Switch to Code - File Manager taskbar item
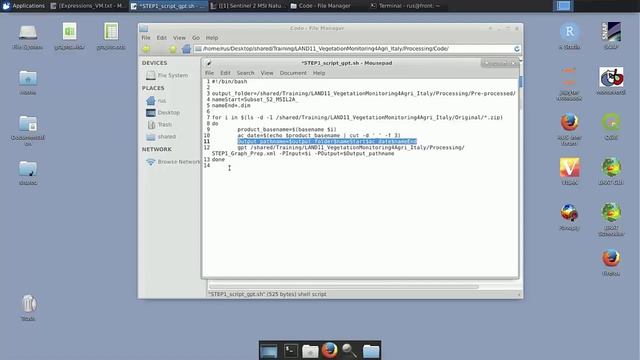This screenshot has width=640, height=360. pyautogui.click(x=326, y=6)
